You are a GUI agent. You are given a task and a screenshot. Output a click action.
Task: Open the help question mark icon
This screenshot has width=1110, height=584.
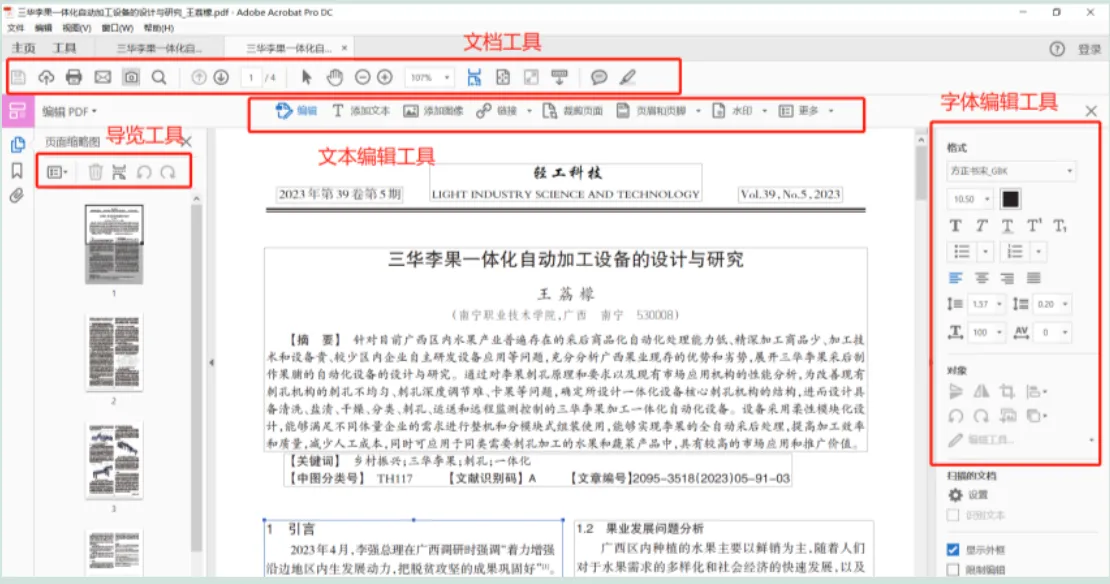[x=1057, y=49]
